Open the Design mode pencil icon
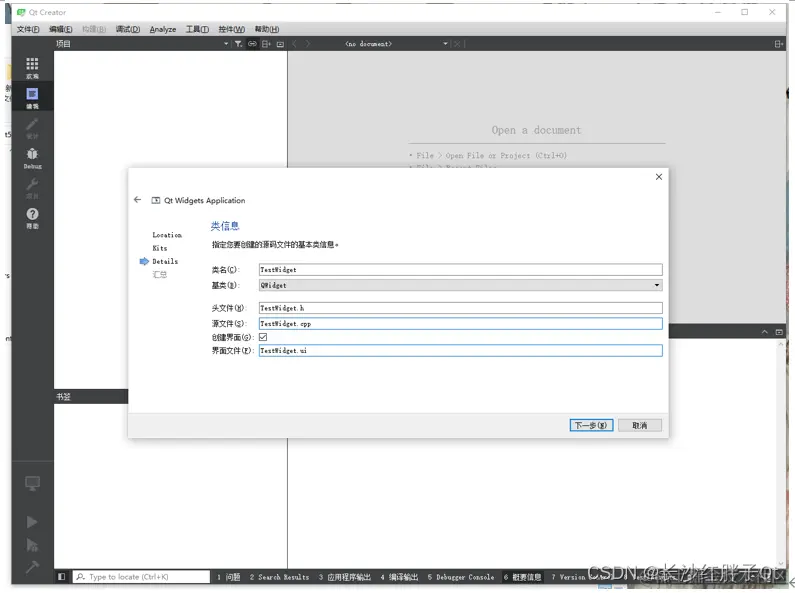Image resolution: width=795 pixels, height=593 pixels. pos(32,128)
